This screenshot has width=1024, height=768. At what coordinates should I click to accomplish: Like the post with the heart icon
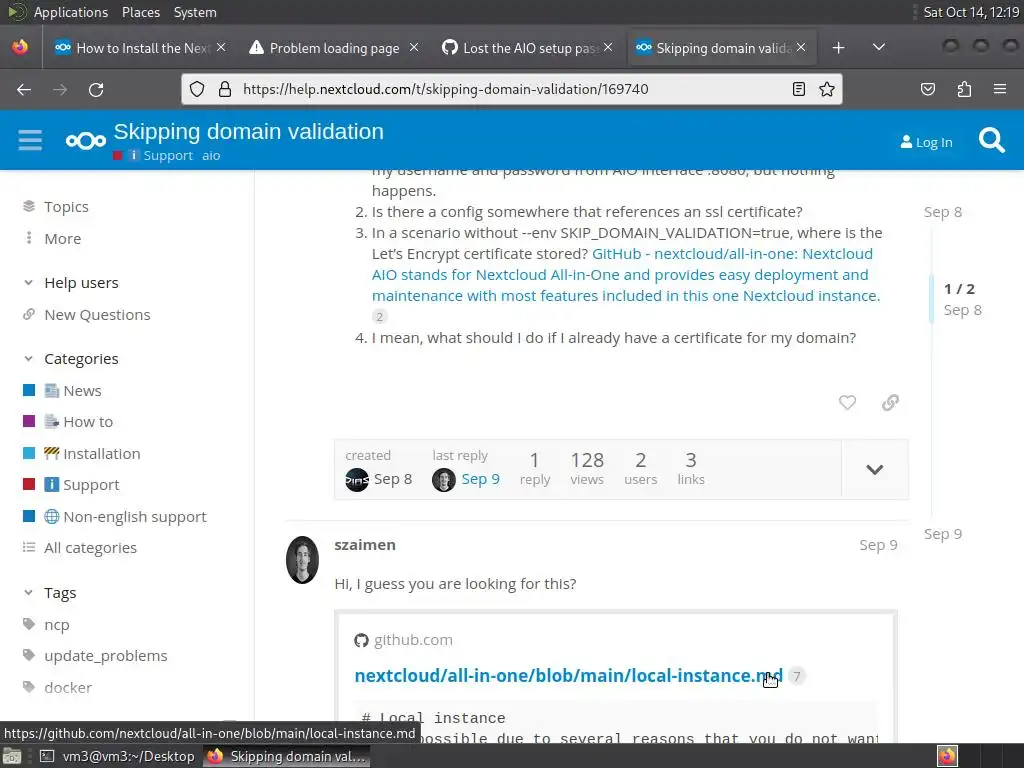pyautogui.click(x=847, y=402)
